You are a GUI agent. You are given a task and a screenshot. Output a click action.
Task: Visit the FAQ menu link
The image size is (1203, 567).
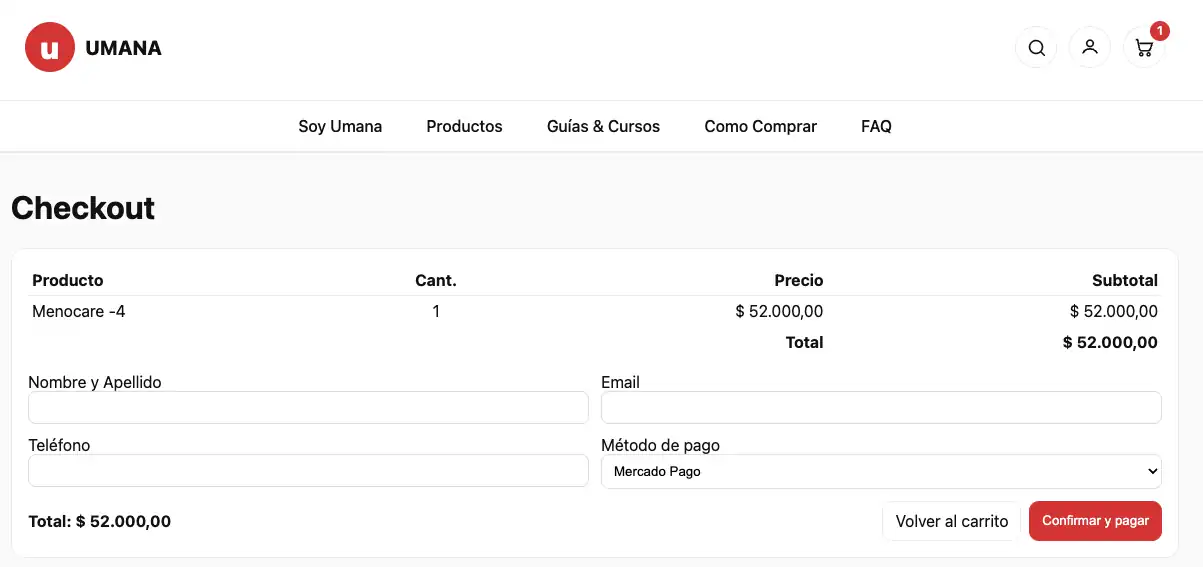pyautogui.click(x=876, y=126)
